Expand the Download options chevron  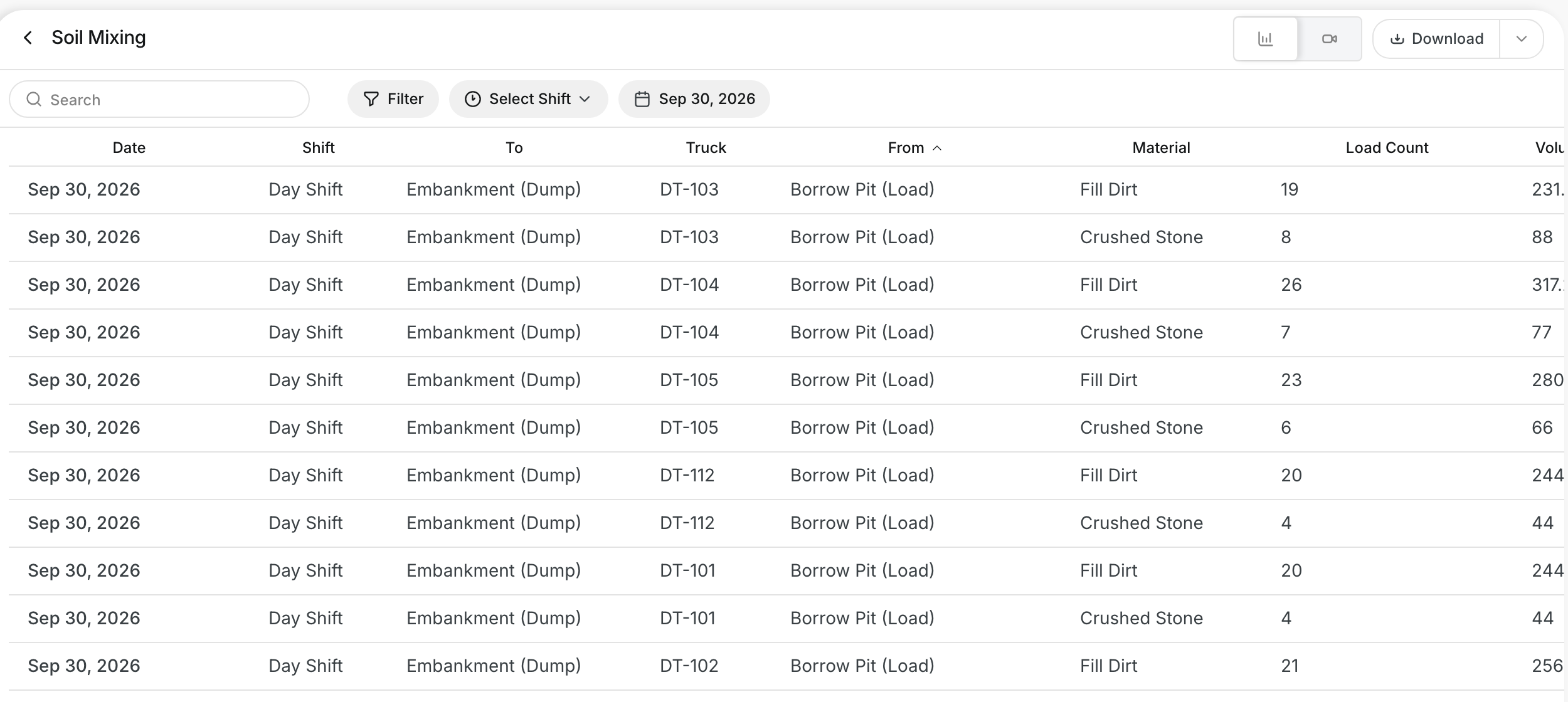pyautogui.click(x=1522, y=39)
